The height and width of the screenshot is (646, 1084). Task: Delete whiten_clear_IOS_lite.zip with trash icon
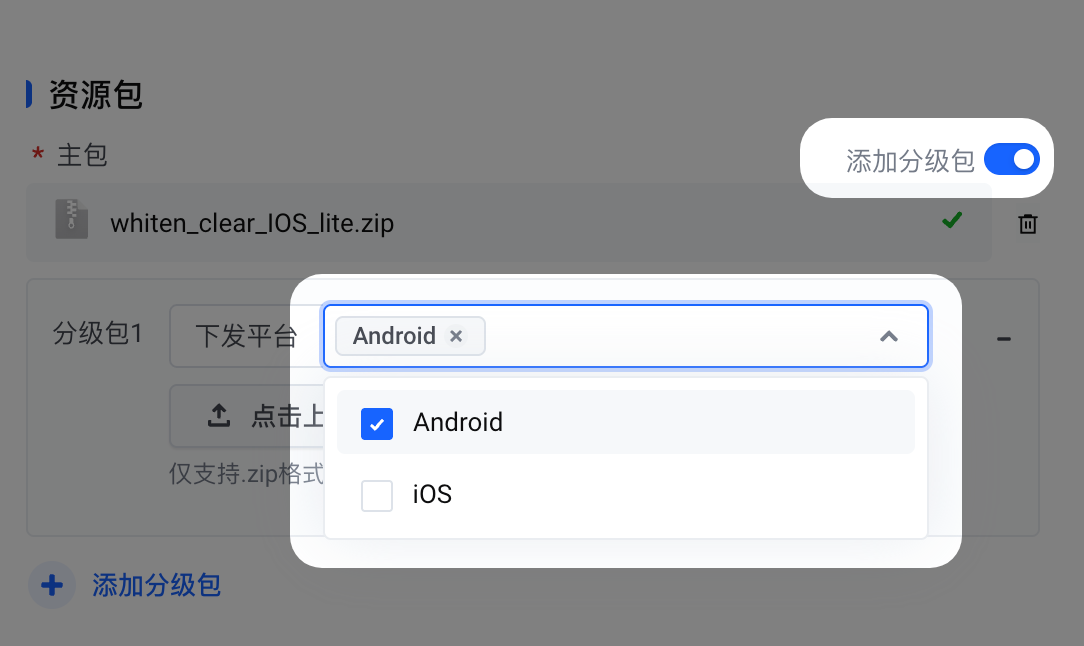(x=1027, y=224)
